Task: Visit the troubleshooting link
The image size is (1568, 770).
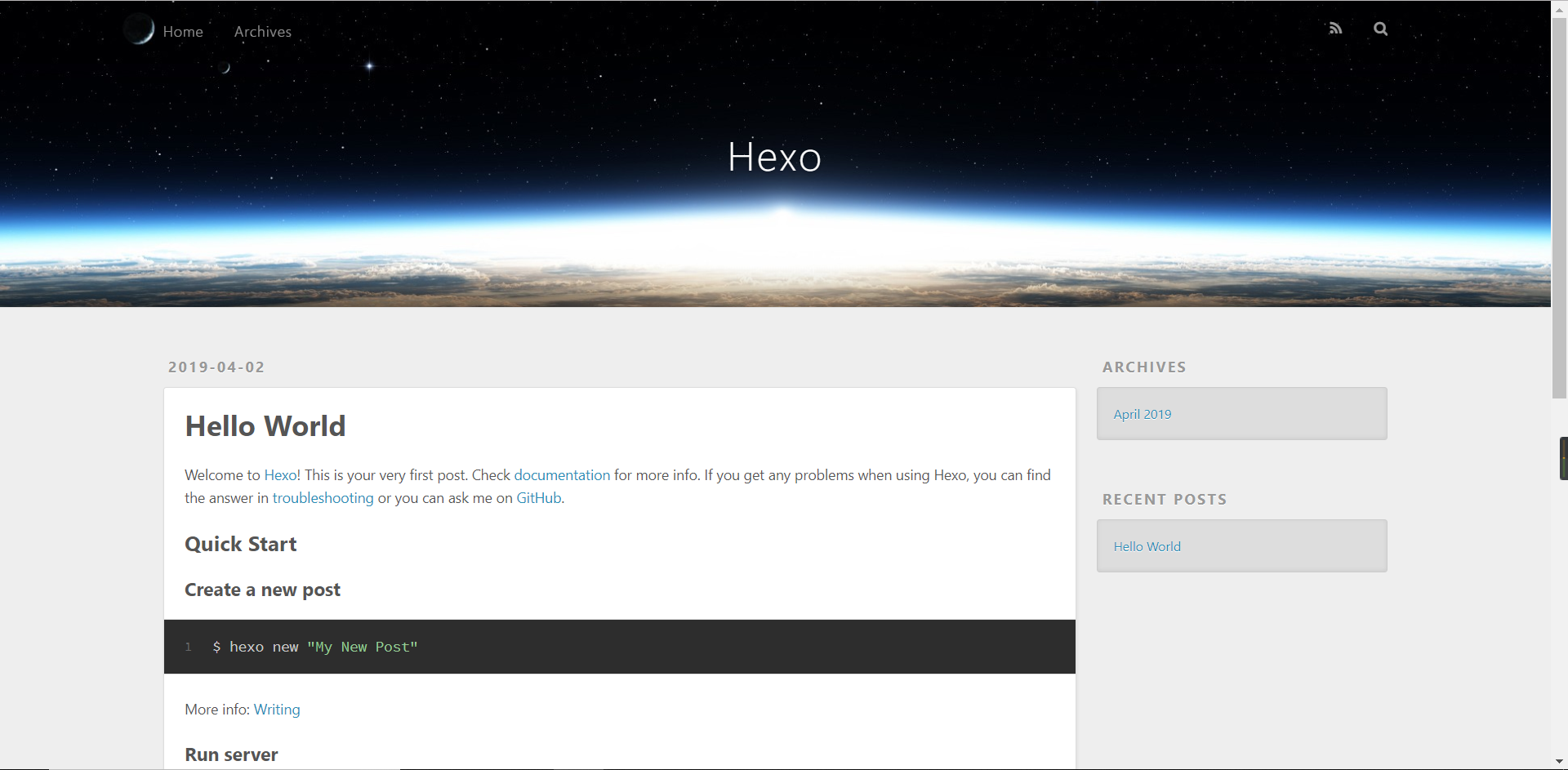Action: pyautogui.click(x=323, y=498)
